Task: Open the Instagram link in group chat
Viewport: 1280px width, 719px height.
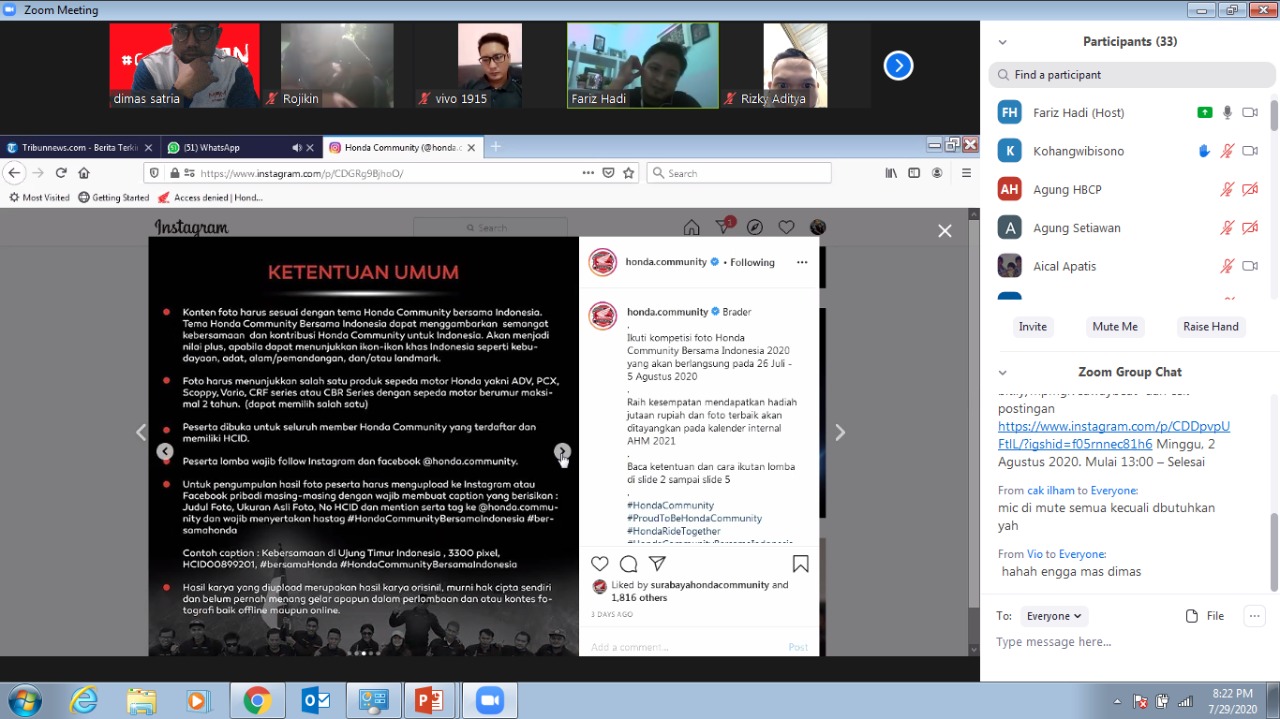Action: click(x=1114, y=435)
